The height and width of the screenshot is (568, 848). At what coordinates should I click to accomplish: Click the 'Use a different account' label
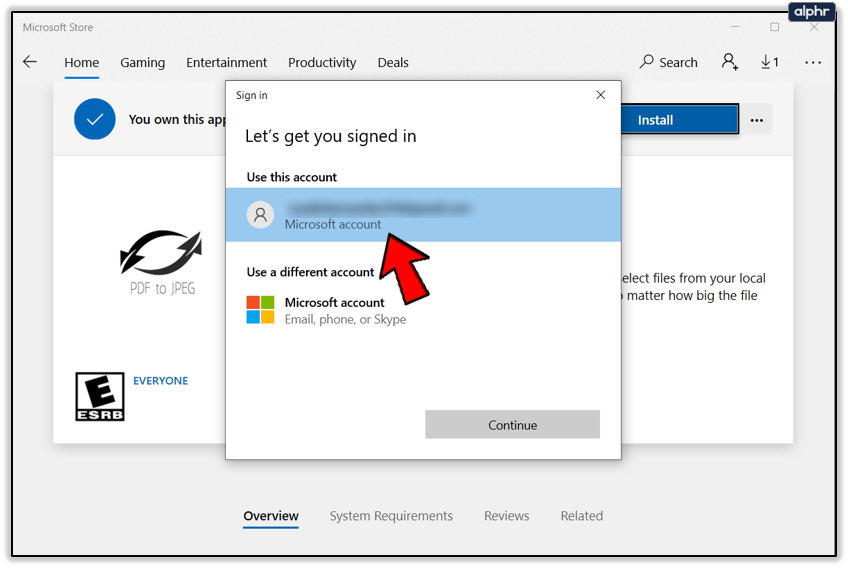coord(310,272)
